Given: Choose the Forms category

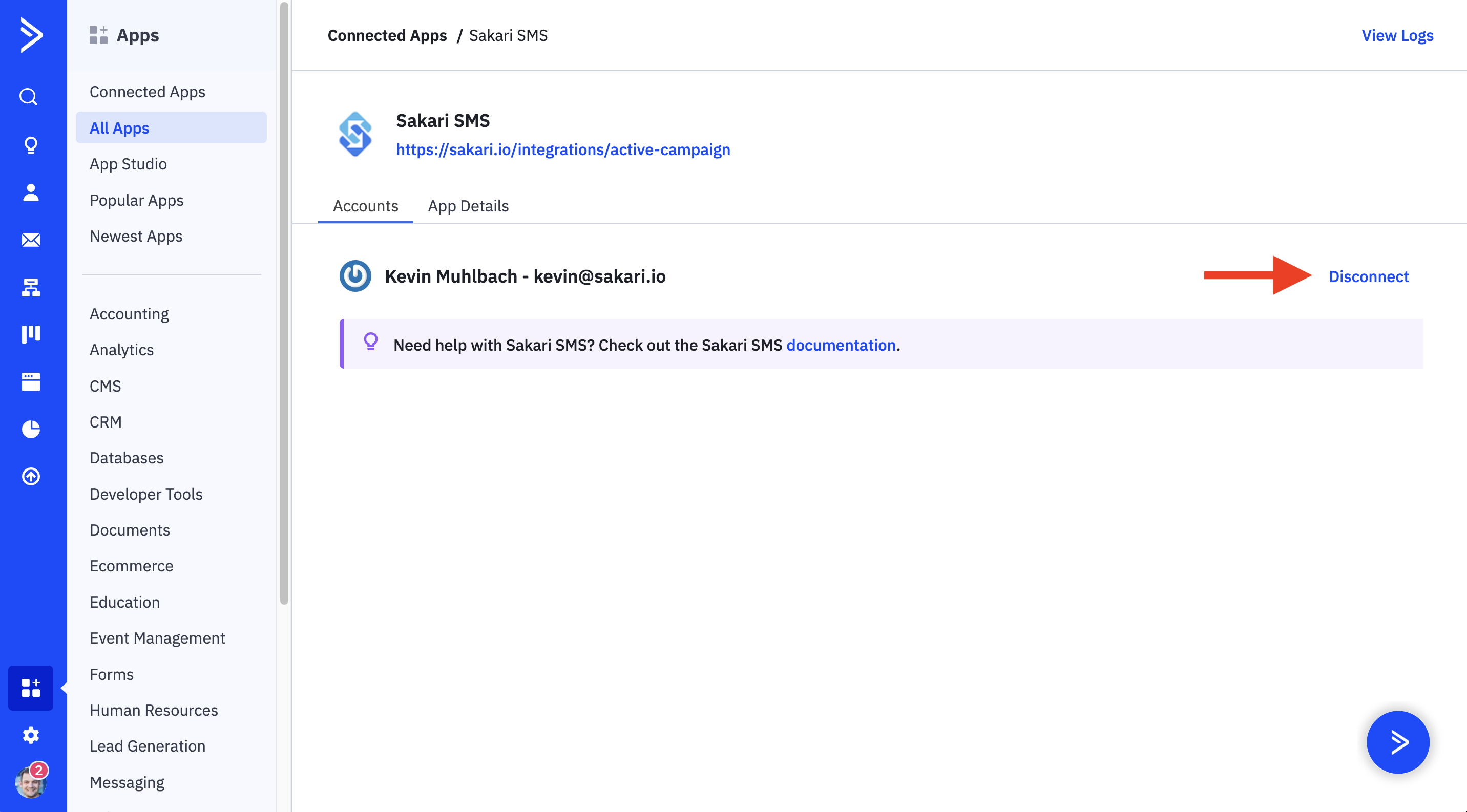Looking at the screenshot, I should pos(112,674).
